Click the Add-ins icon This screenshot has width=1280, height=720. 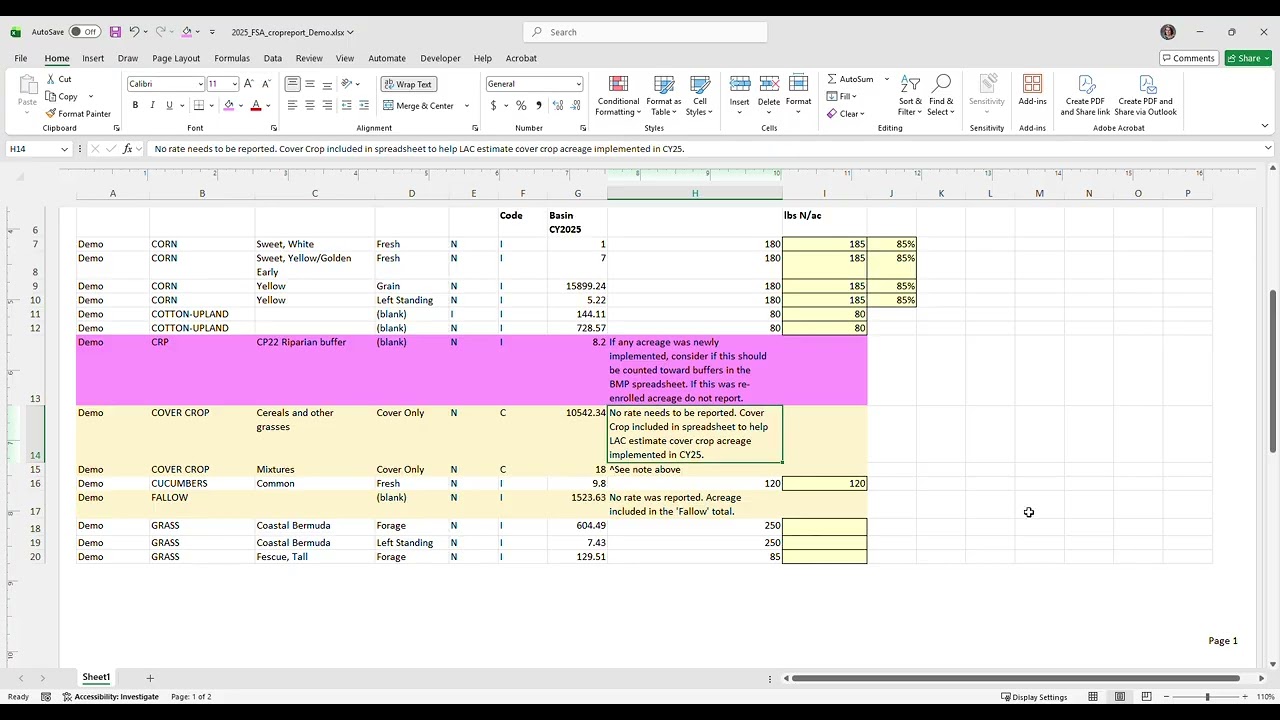(1032, 90)
